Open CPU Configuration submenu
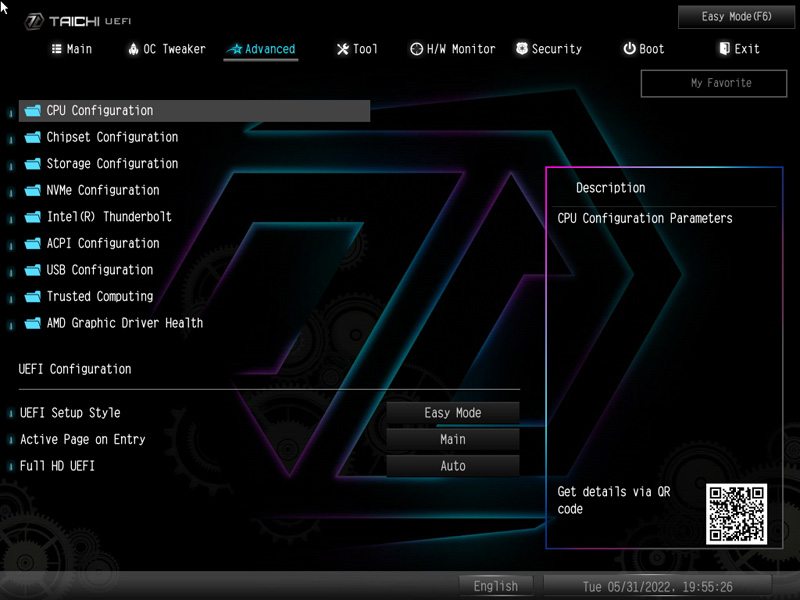The height and width of the screenshot is (600, 800). pos(194,111)
